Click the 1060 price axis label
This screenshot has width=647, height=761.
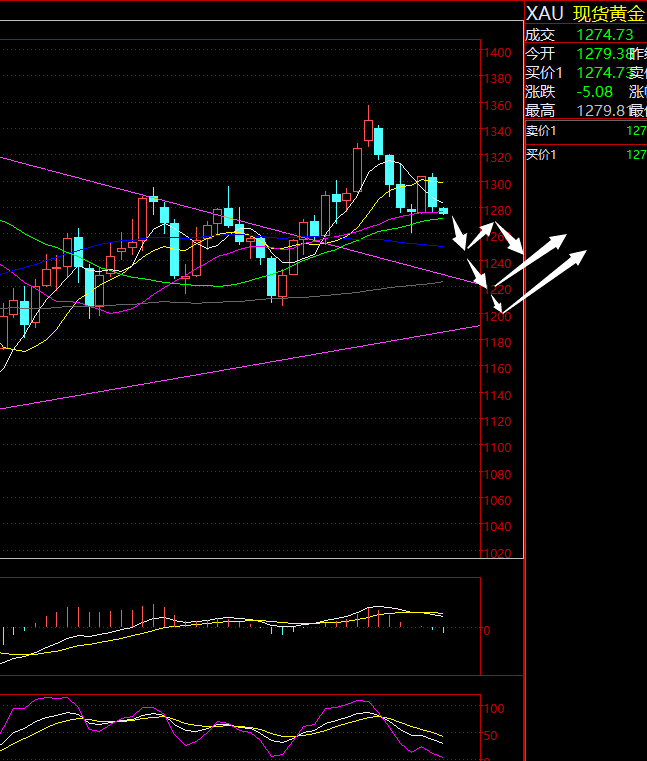coord(498,500)
